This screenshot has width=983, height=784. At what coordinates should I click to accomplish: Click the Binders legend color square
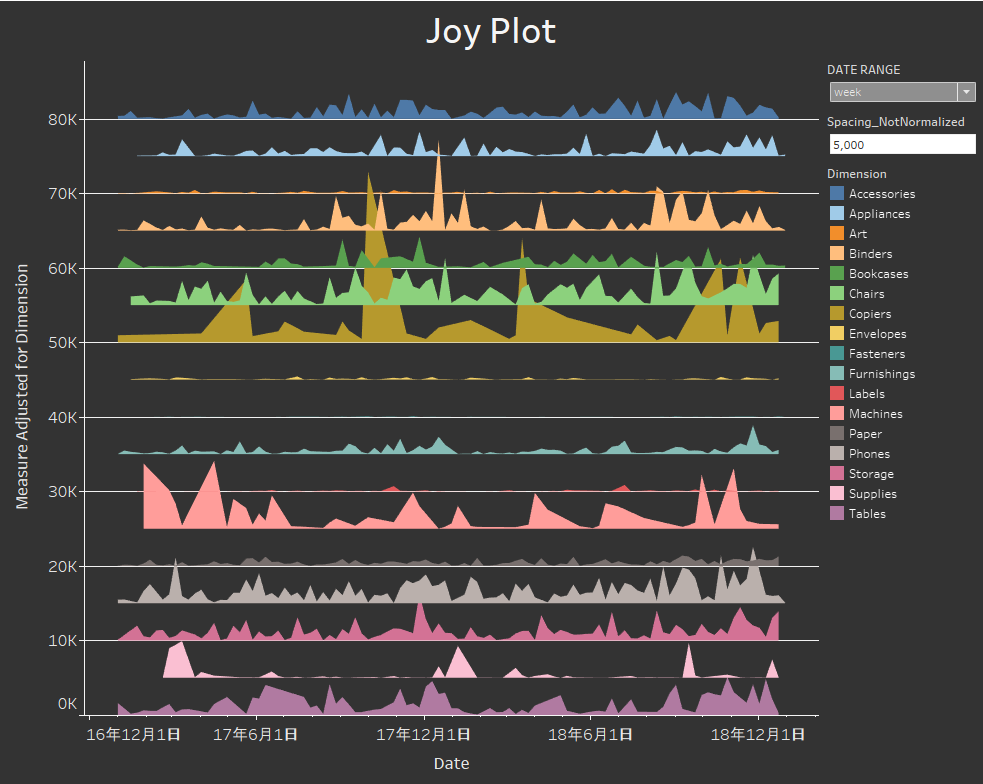838,253
